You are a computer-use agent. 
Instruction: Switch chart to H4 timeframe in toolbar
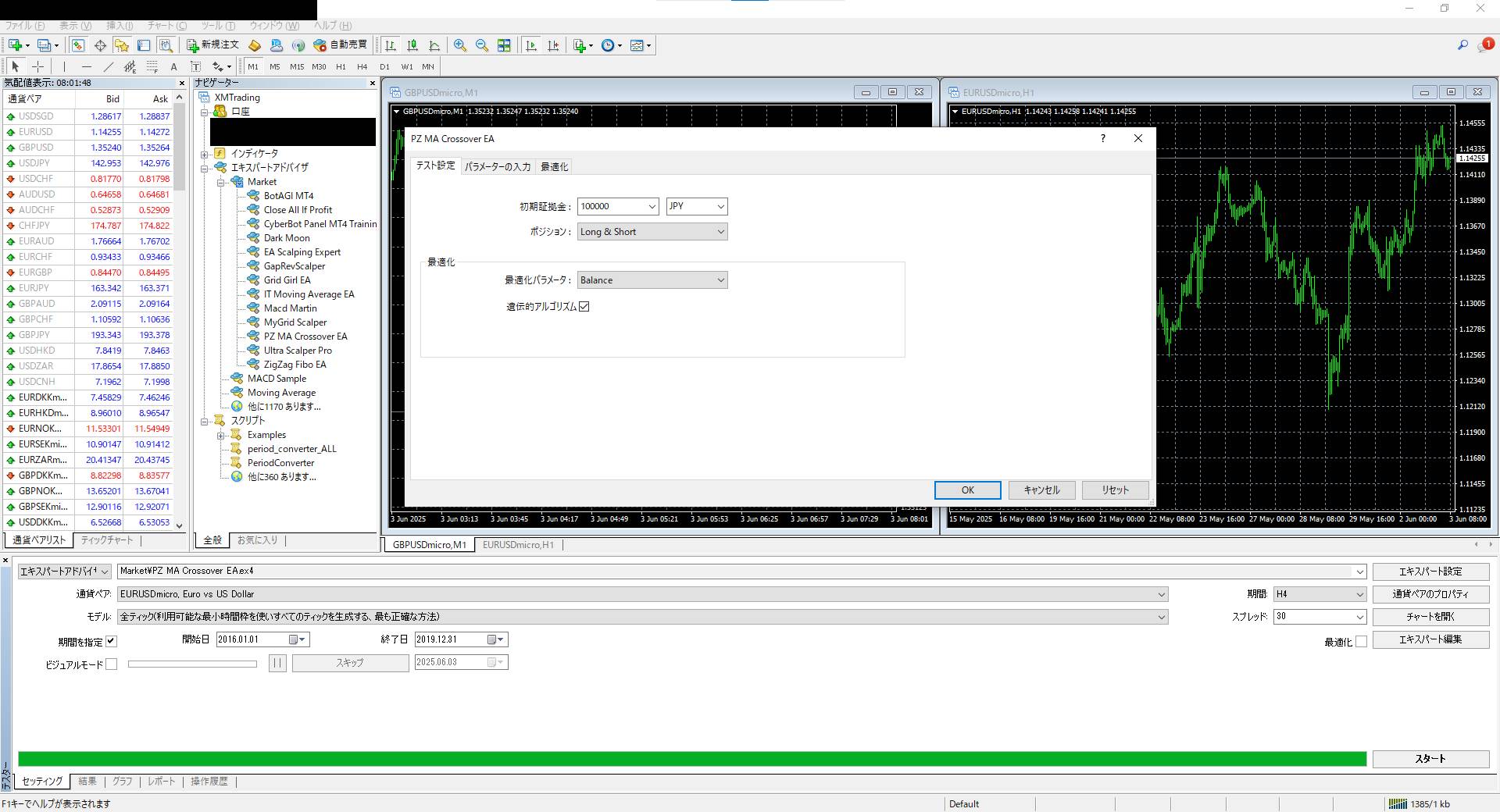tap(362, 66)
